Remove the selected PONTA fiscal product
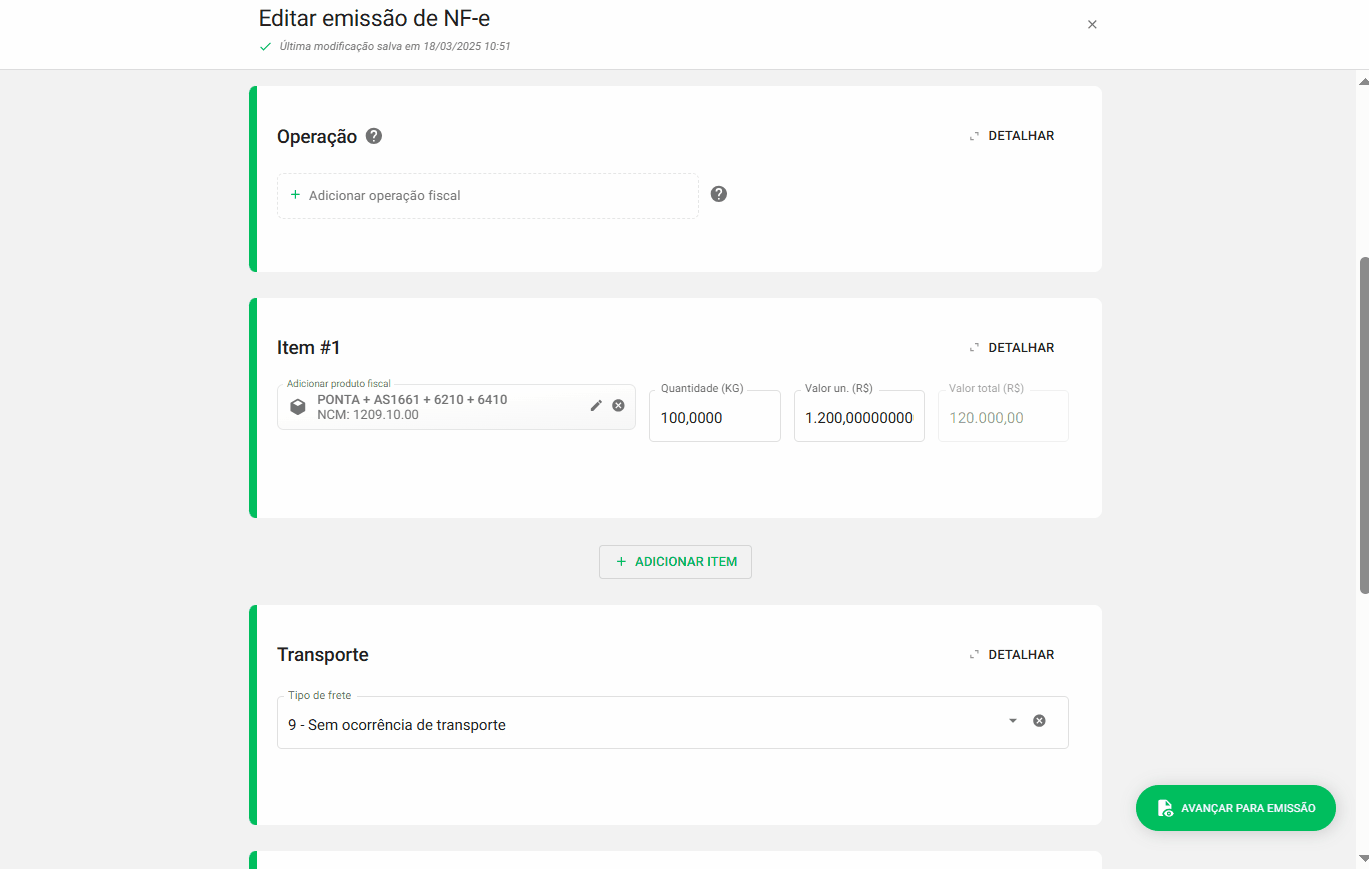The height and width of the screenshot is (869, 1369). (x=618, y=405)
